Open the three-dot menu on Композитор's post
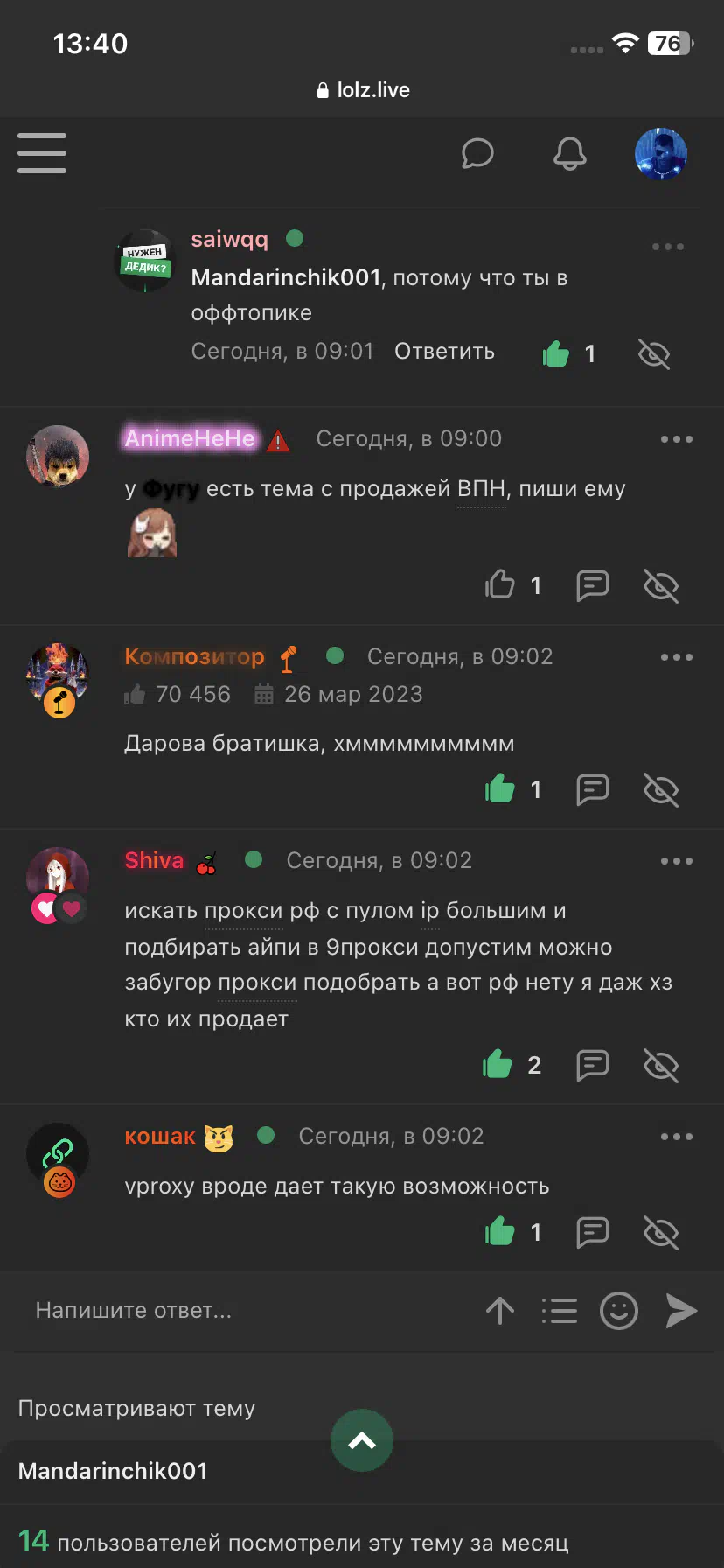 (677, 657)
